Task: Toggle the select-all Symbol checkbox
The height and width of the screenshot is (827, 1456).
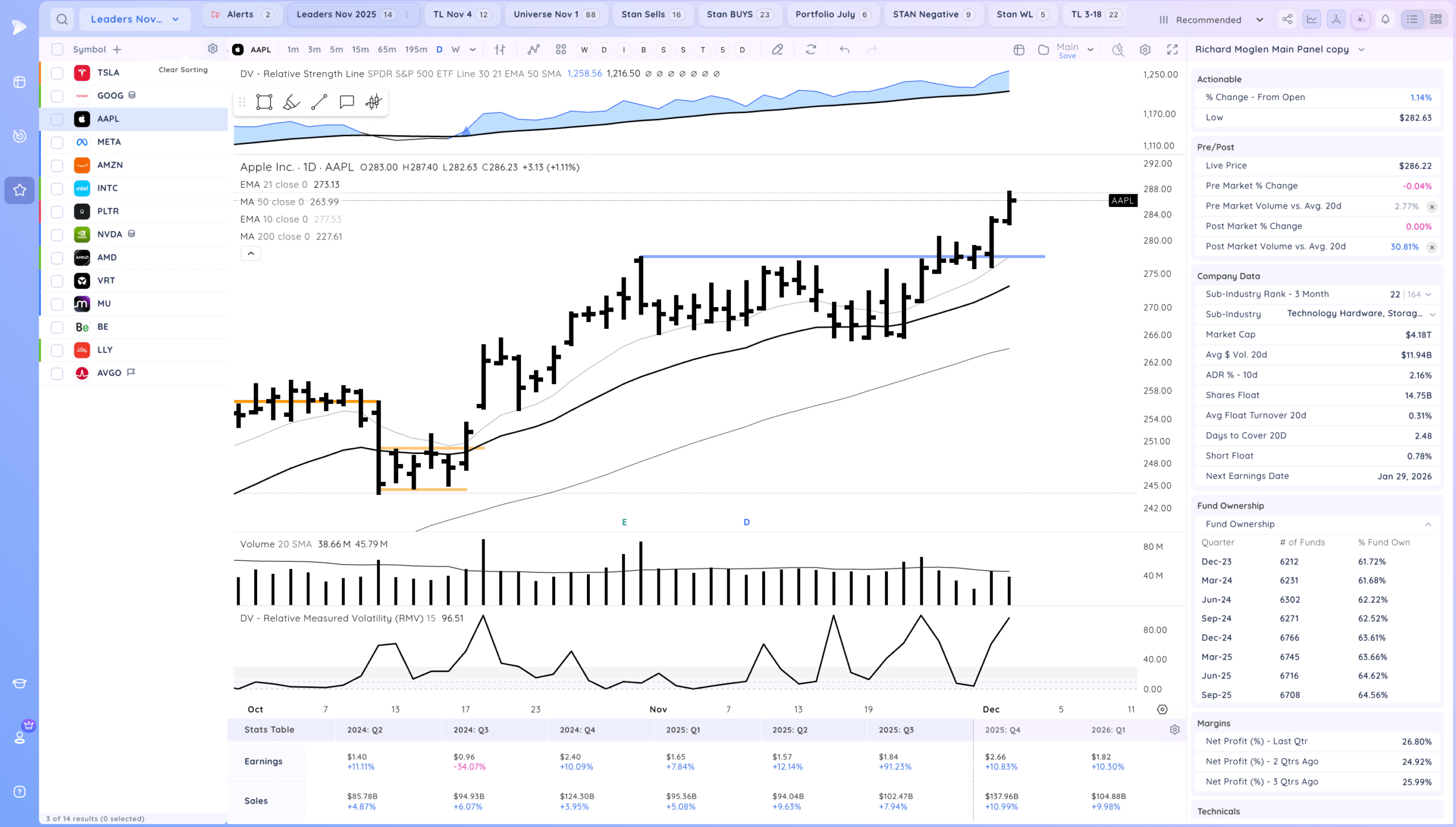Action: (57, 49)
